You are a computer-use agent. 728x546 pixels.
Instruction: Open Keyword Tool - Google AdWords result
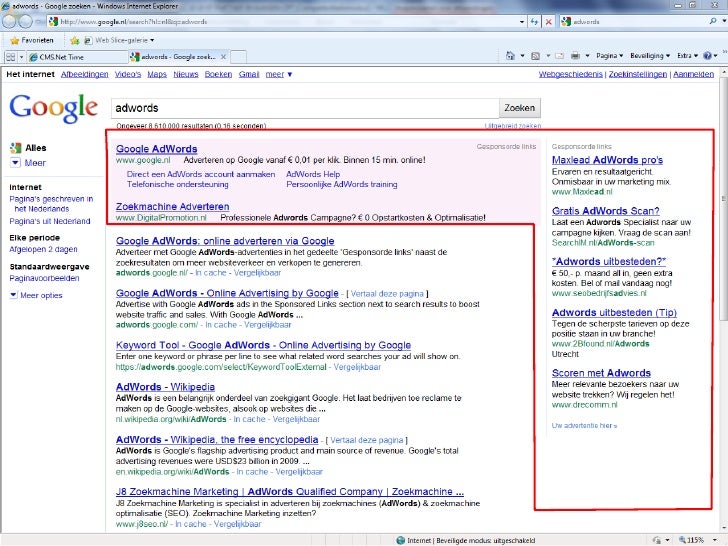pos(263,345)
